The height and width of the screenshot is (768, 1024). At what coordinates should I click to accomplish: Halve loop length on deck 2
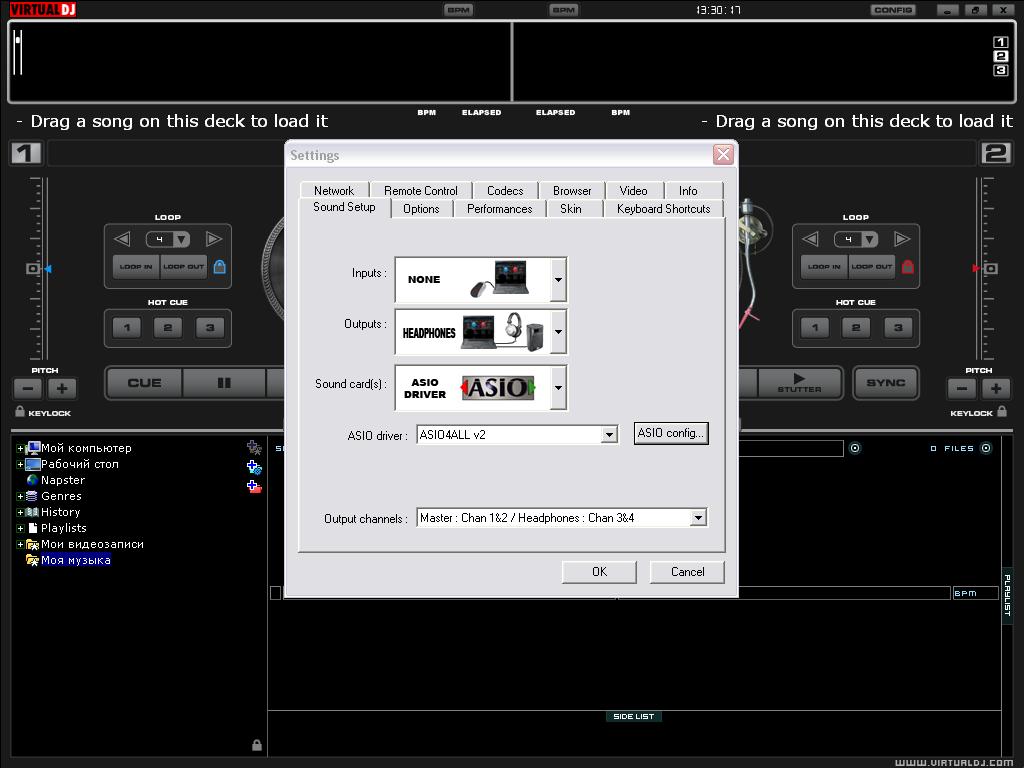810,239
